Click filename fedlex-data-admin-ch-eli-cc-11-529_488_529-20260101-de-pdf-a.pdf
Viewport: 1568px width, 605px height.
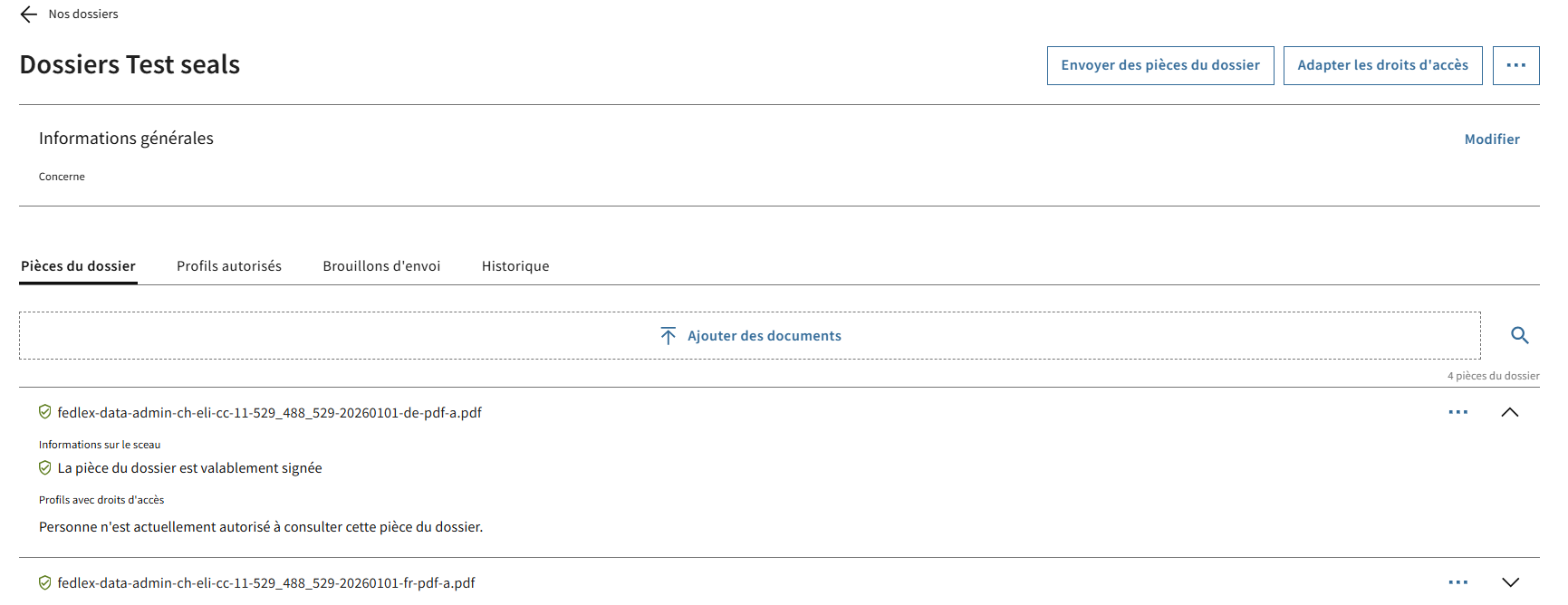(x=269, y=413)
